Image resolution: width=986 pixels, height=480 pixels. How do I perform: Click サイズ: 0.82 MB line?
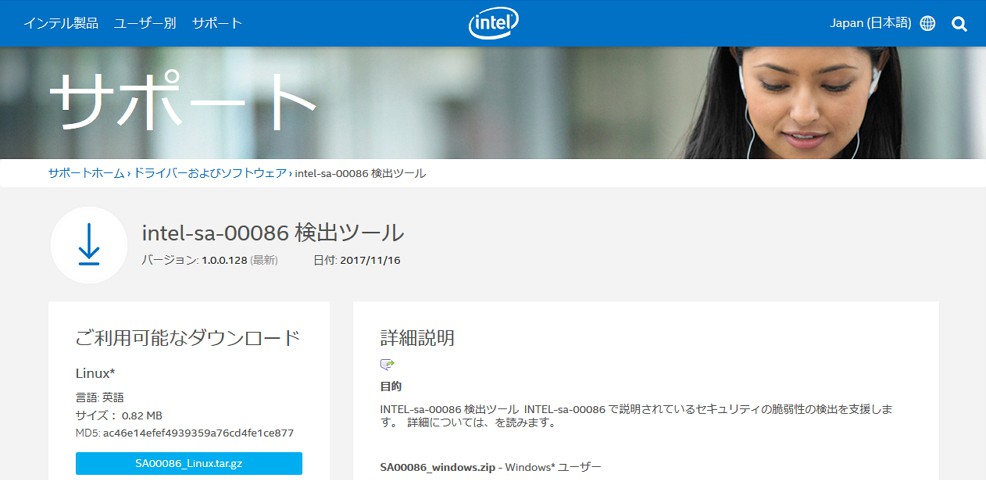tap(119, 415)
